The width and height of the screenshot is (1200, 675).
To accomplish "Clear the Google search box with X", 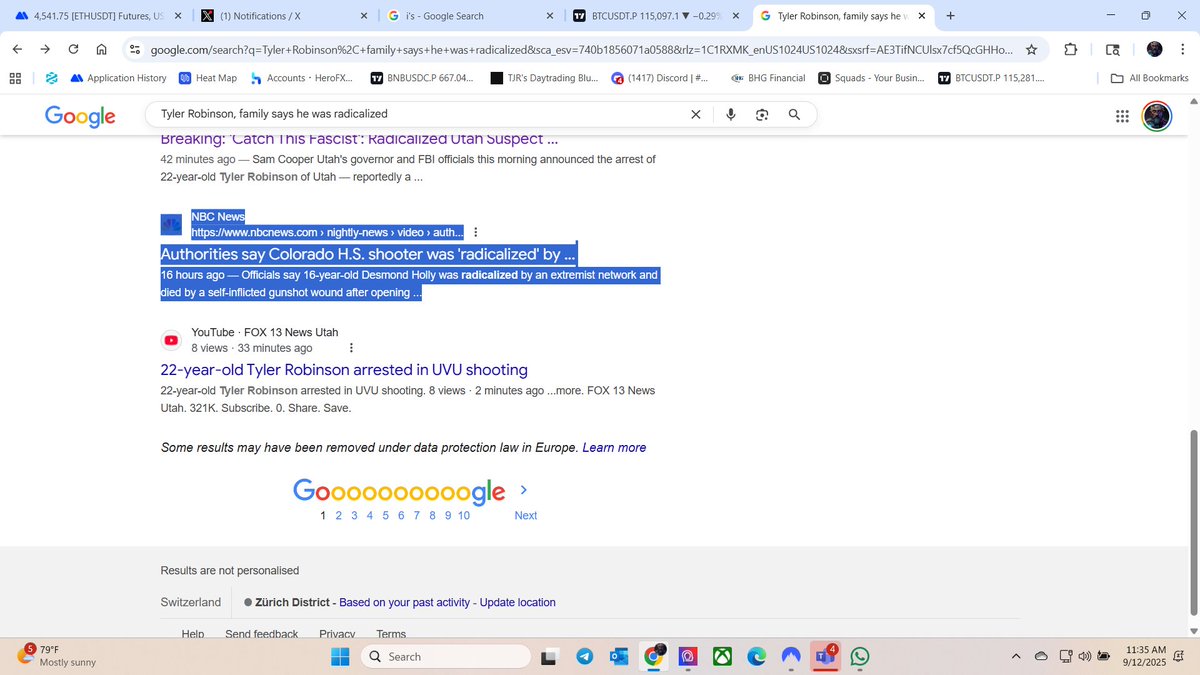I will [696, 115].
